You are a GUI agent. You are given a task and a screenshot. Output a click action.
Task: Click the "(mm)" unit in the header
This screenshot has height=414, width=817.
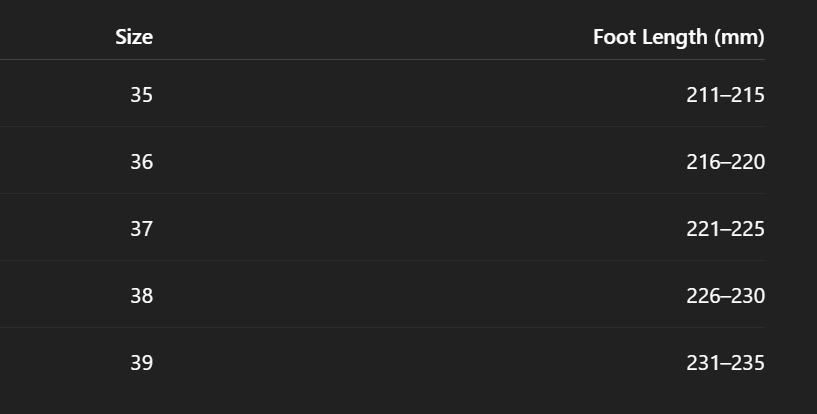pyautogui.click(x=739, y=38)
